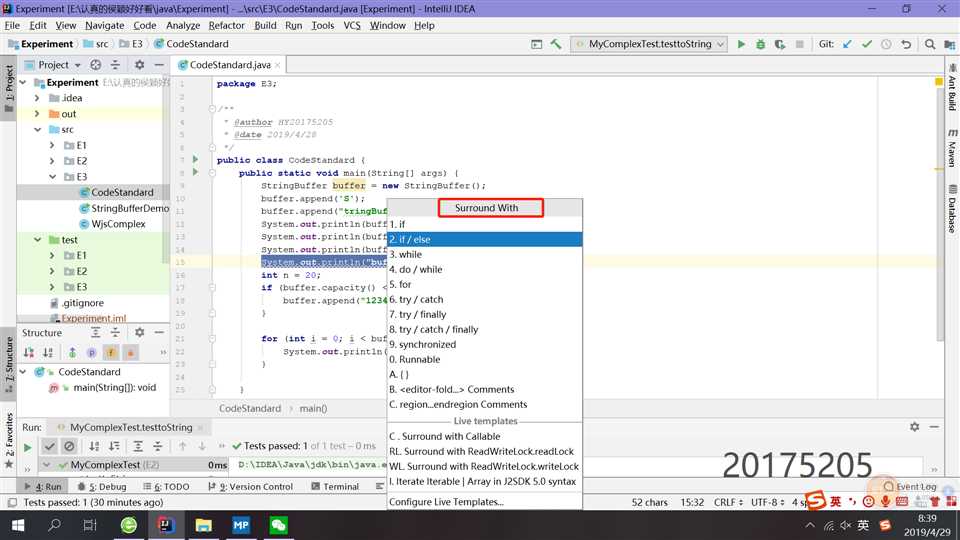Hide the Project panel with minus icon
960x540 pixels.
point(159,64)
